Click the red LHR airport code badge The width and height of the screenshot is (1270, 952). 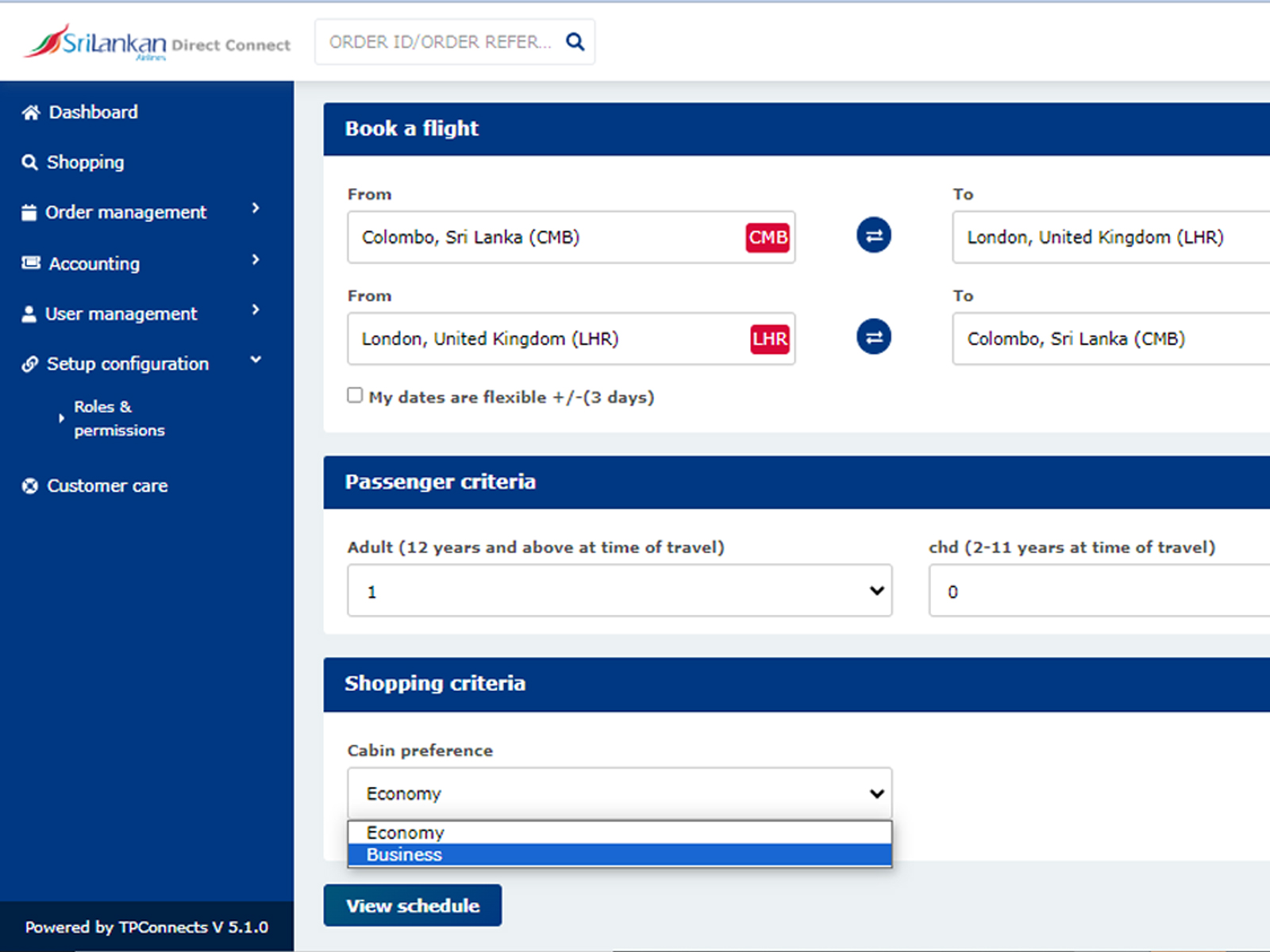(769, 339)
